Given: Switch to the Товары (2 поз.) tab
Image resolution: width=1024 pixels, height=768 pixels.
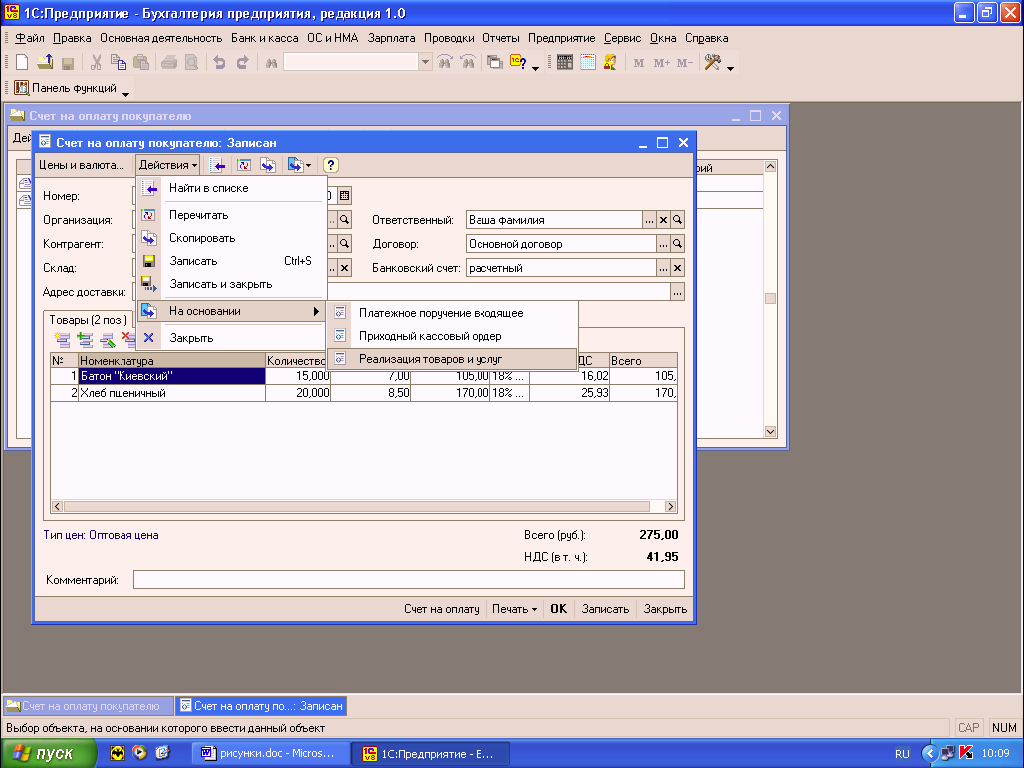Looking at the screenshot, I should coord(88,319).
